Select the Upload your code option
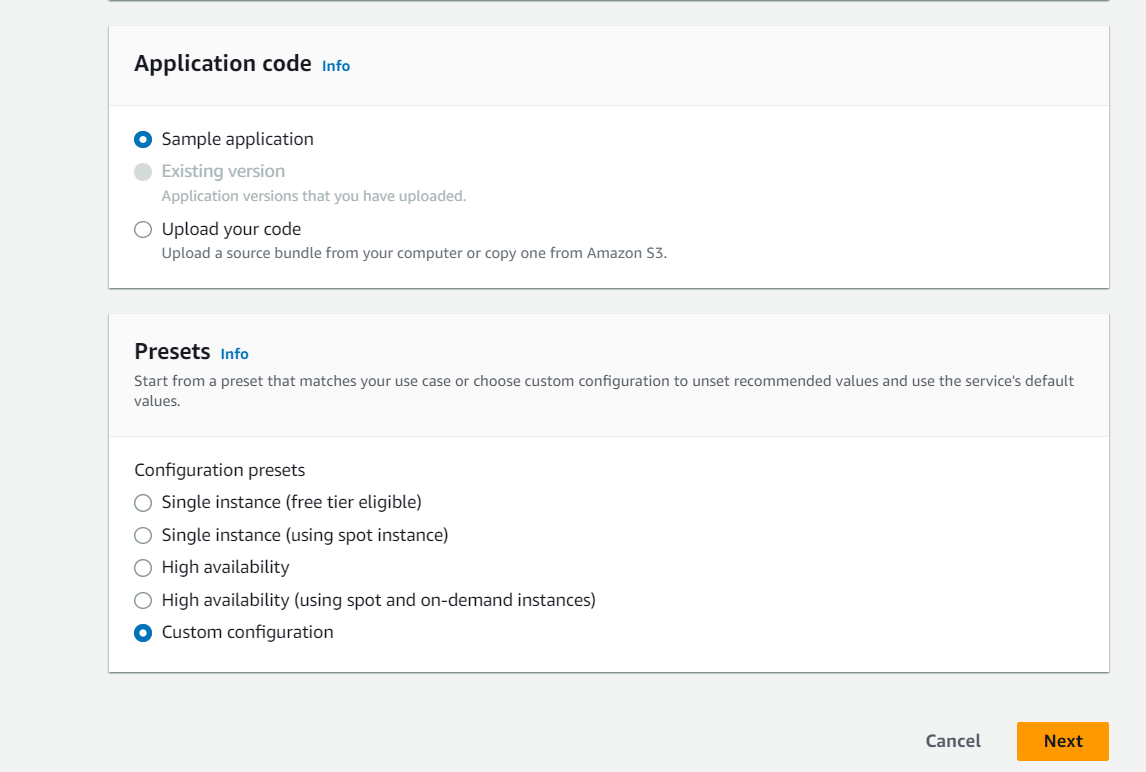1146x772 pixels. tap(143, 229)
